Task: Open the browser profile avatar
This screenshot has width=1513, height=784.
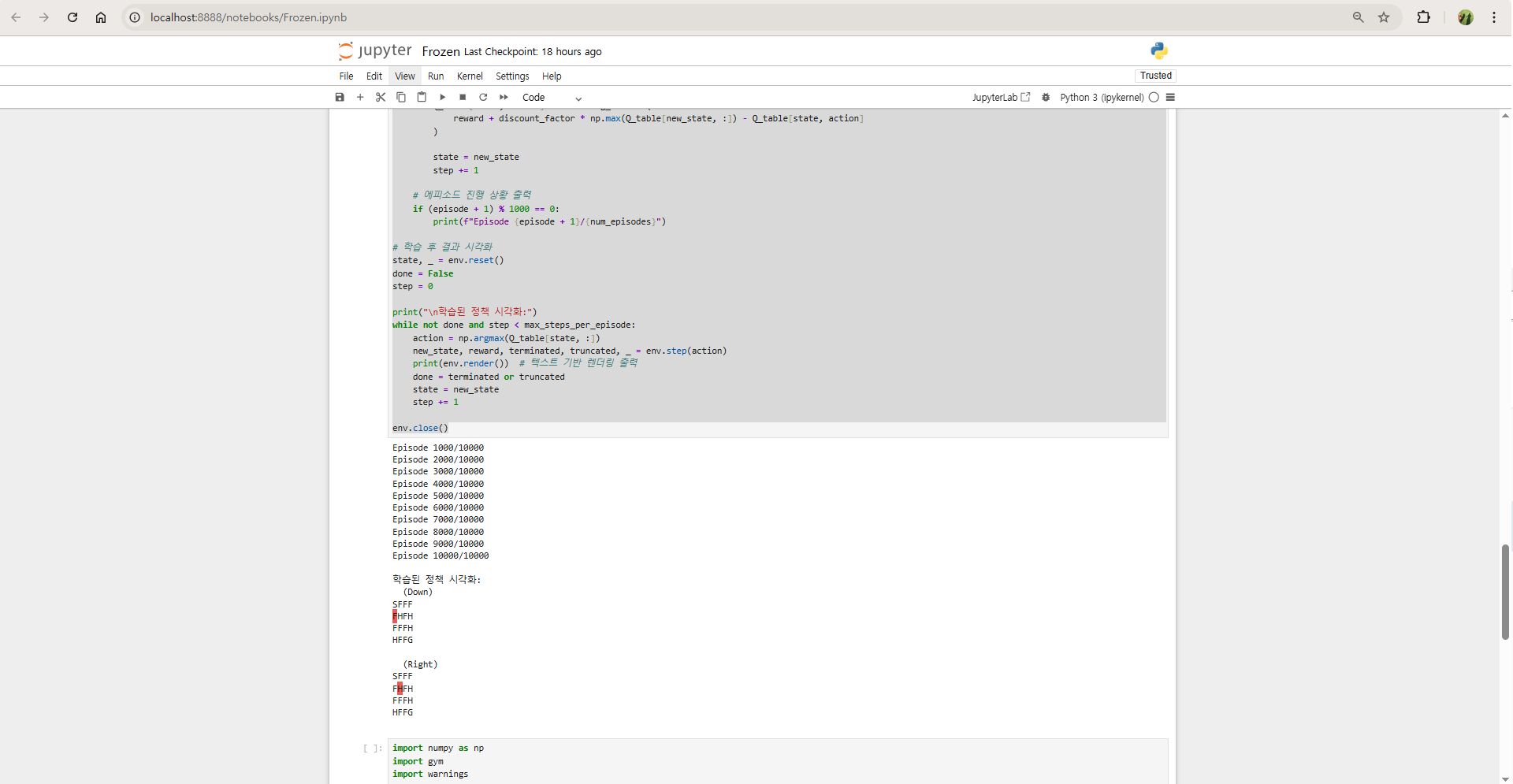Action: click(1466, 17)
